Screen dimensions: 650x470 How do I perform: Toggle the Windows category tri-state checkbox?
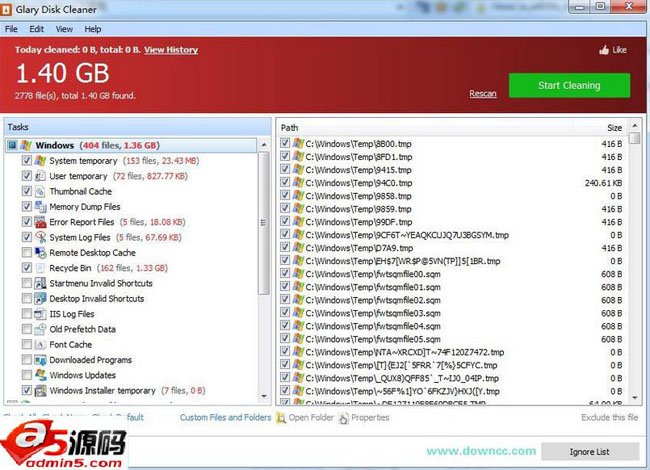pos(12,145)
